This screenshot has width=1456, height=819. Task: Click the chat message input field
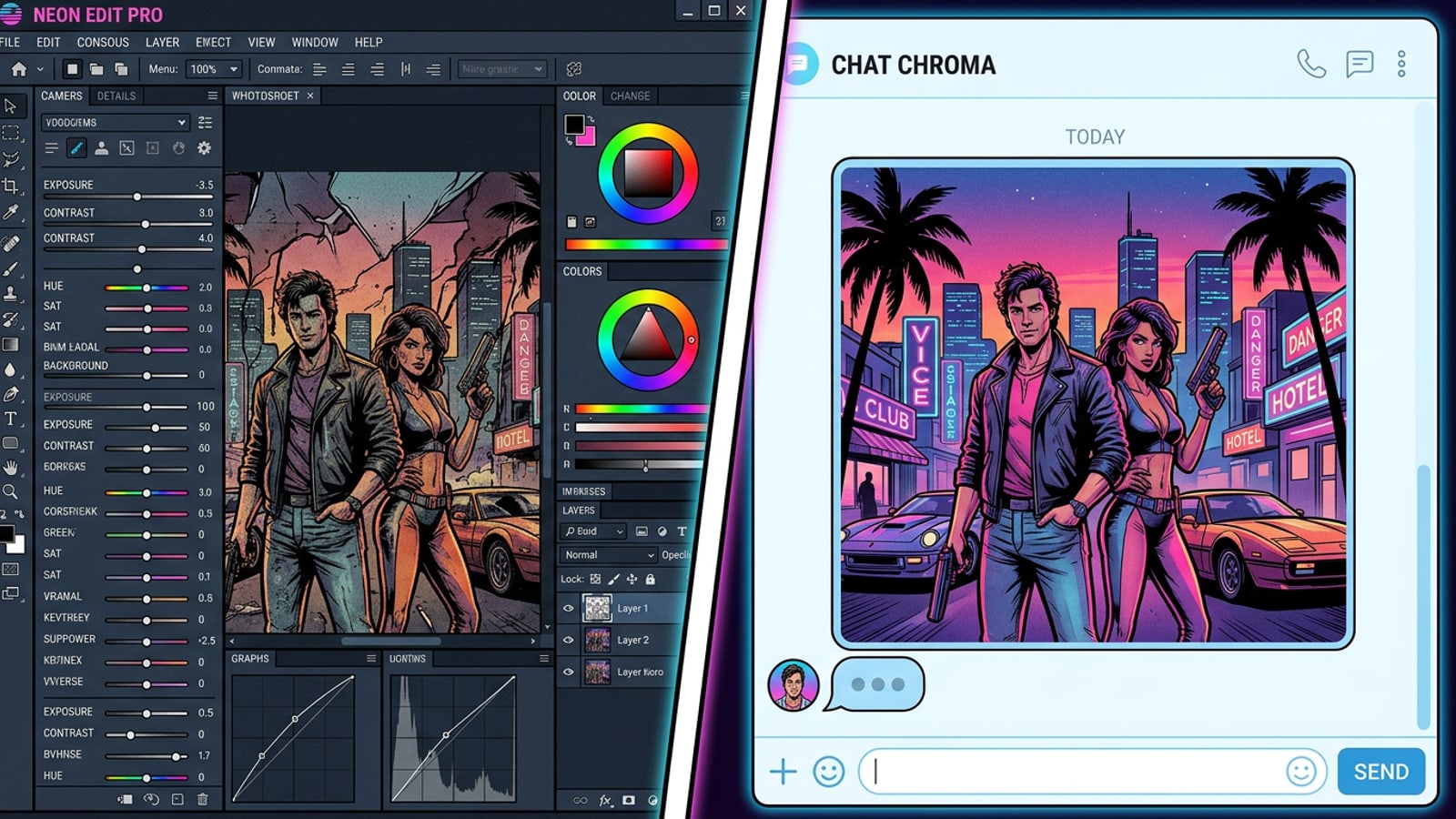tap(1092, 772)
